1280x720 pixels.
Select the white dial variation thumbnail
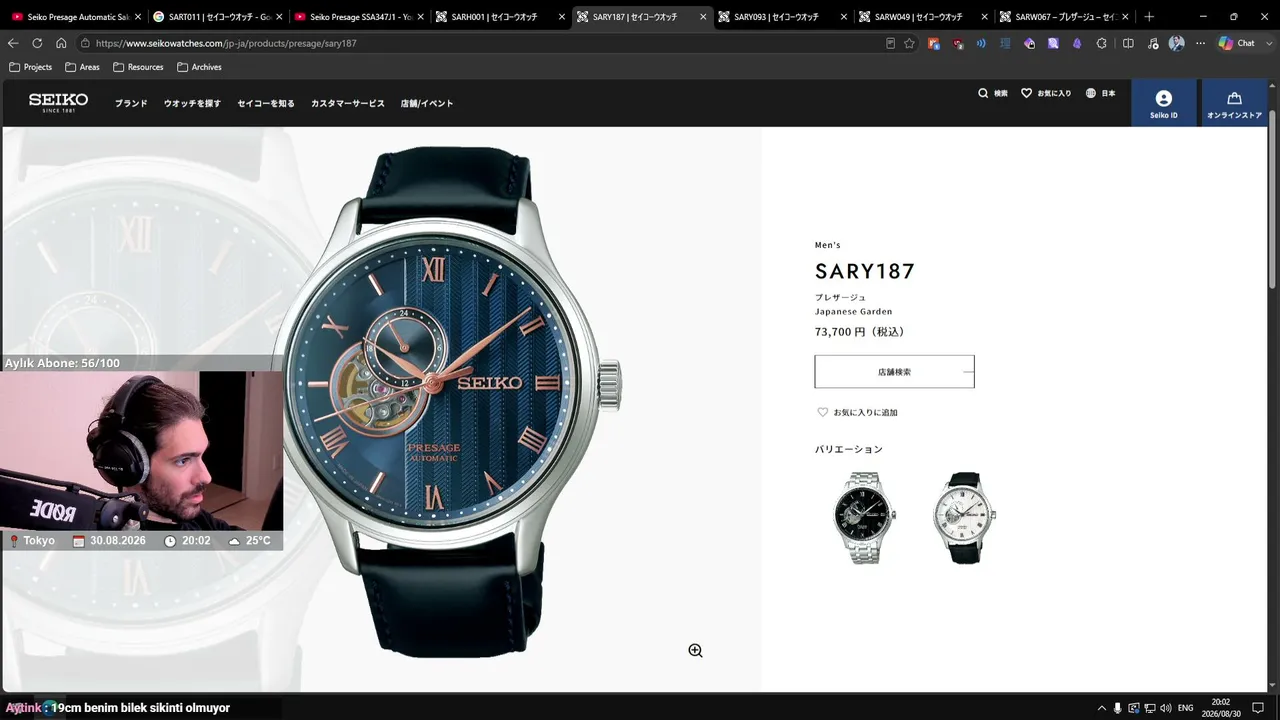[965, 518]
